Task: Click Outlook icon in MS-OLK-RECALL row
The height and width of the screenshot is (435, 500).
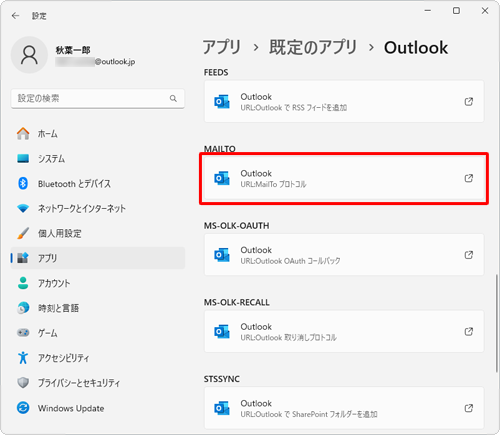Action: point(222,331)
